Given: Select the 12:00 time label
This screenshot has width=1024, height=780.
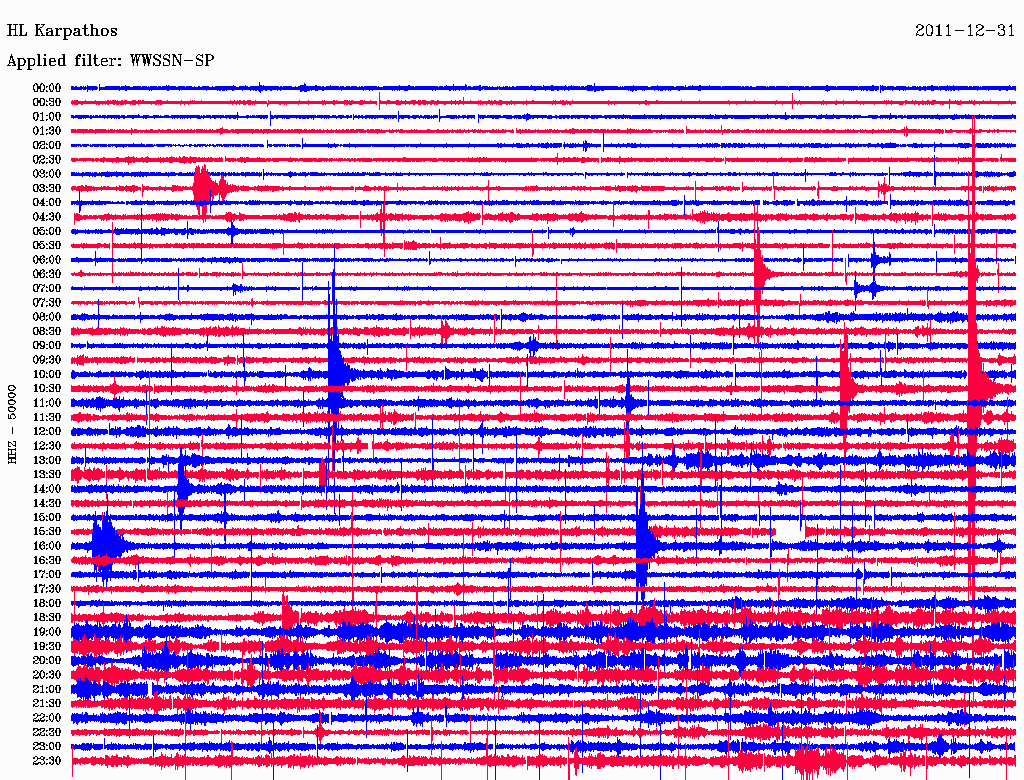Looking at the screenshot, I should click(46, 431).
